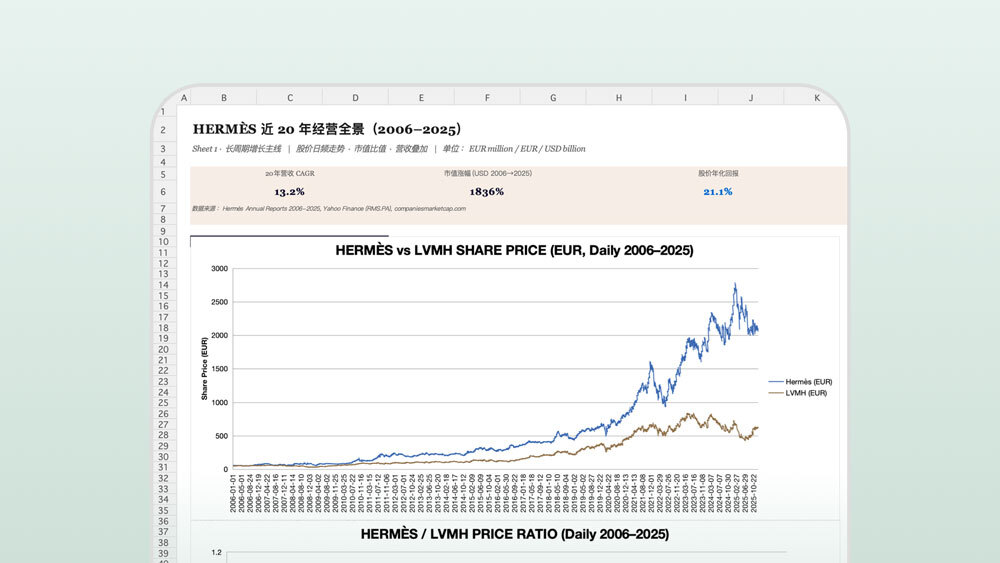
Task: Click the 2000 y-axis label
Action: point(219,335)
